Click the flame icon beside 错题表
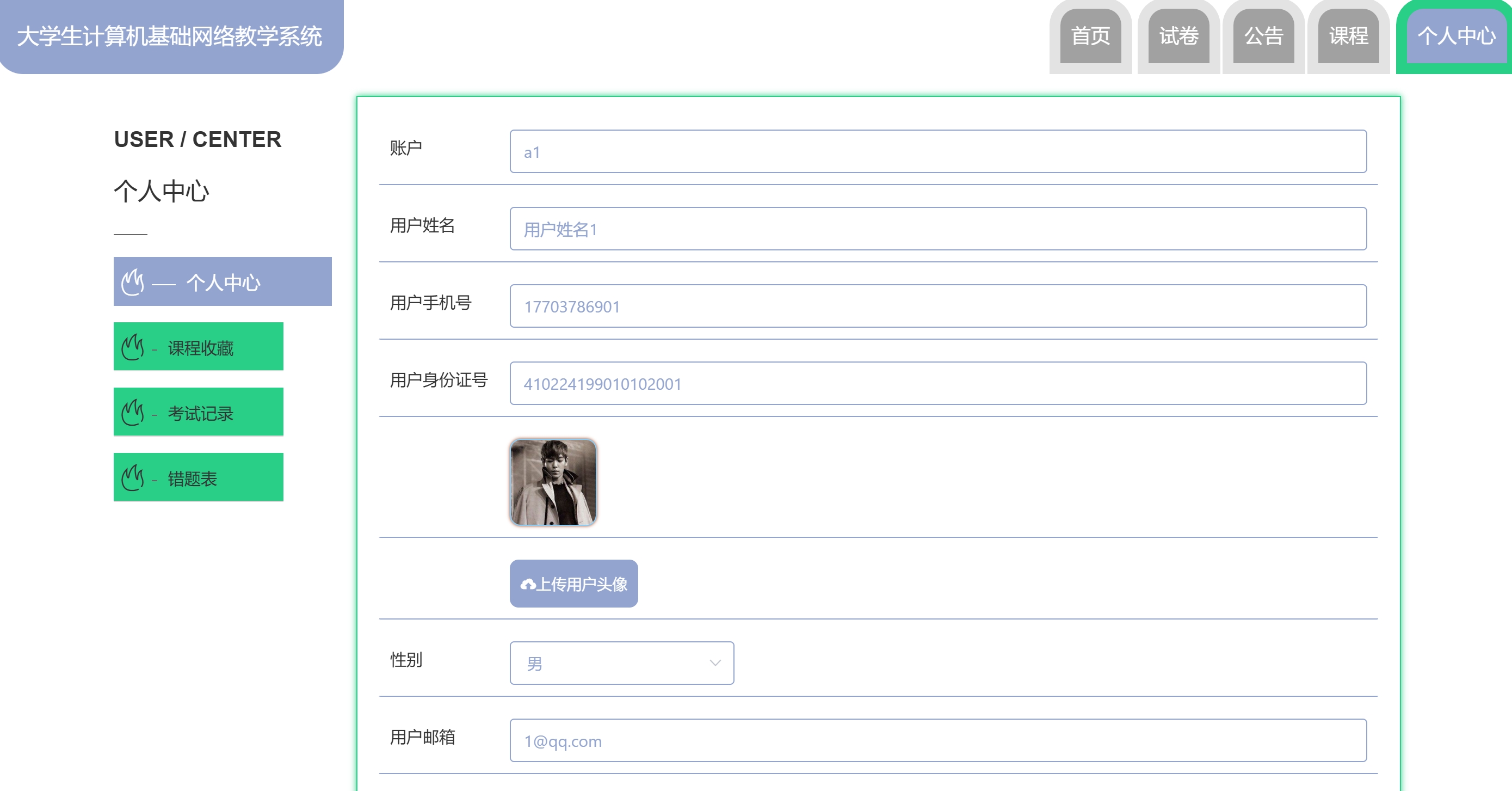1512x791 pixels. pyautogui.click(x=133, y=477)
